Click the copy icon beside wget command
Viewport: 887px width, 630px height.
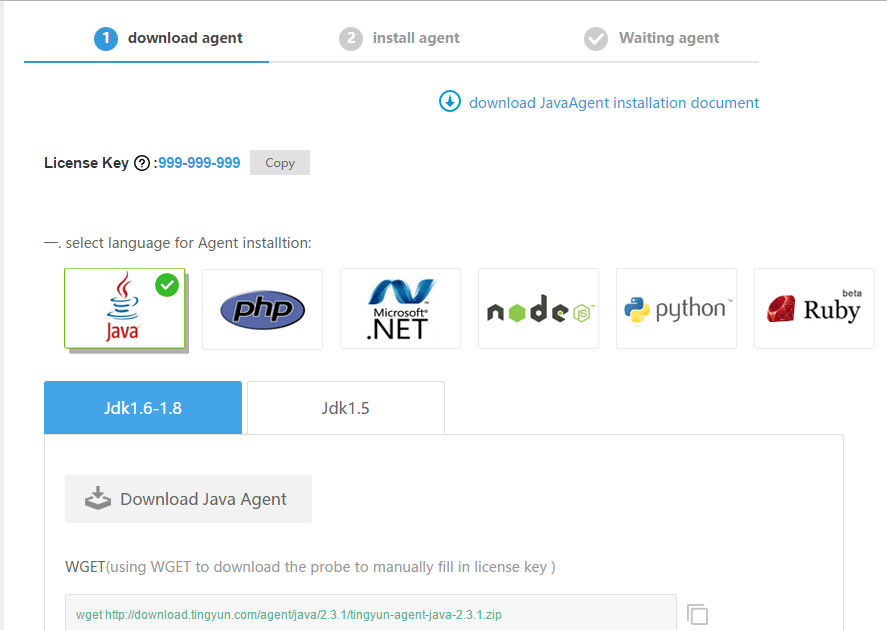pyautogui.click(x=698, y=614)
